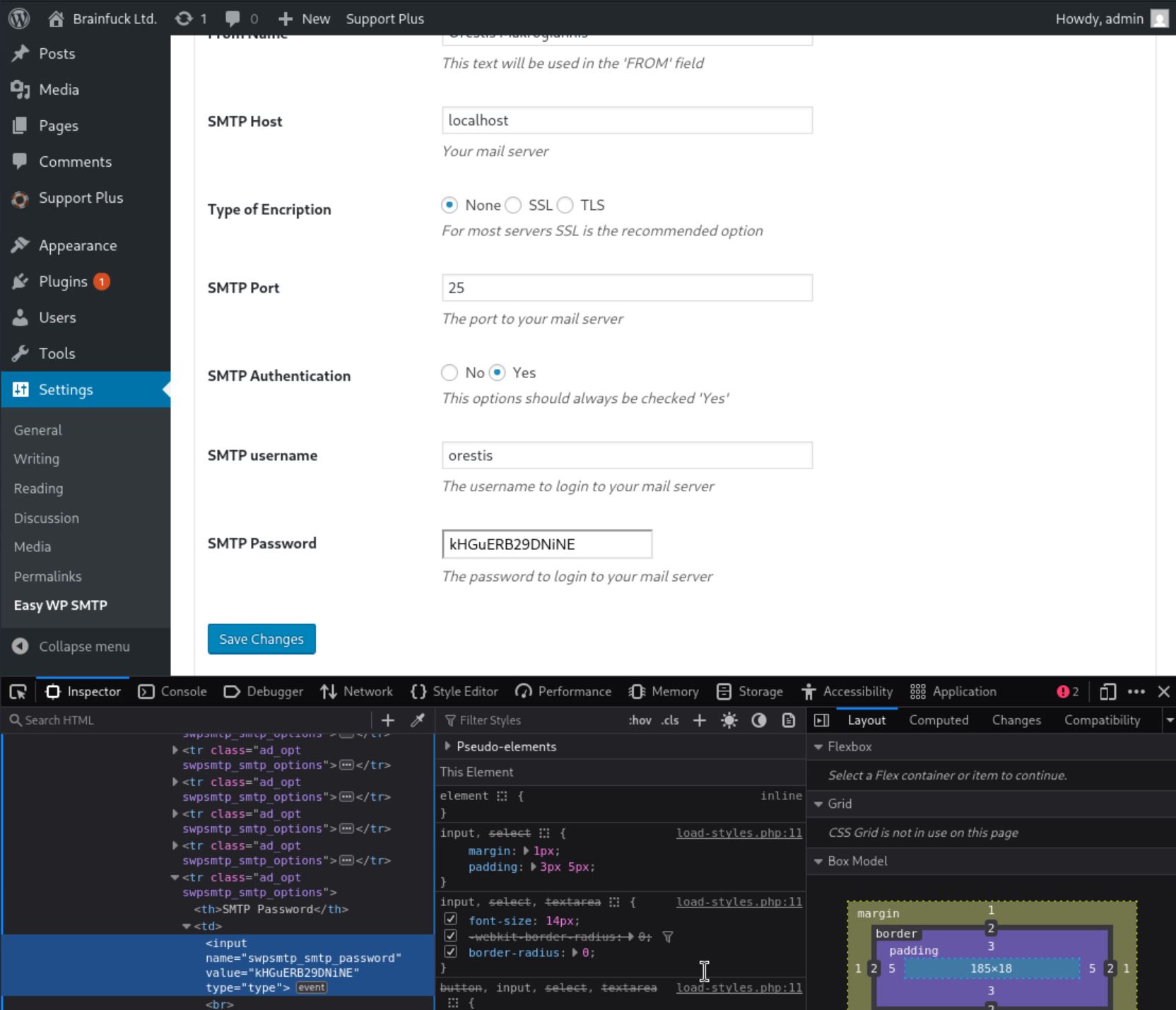Open the Responsive Design Mode icon
The height and width of the screenshot is (1010, 1176).
click(x=1107, y=692)
